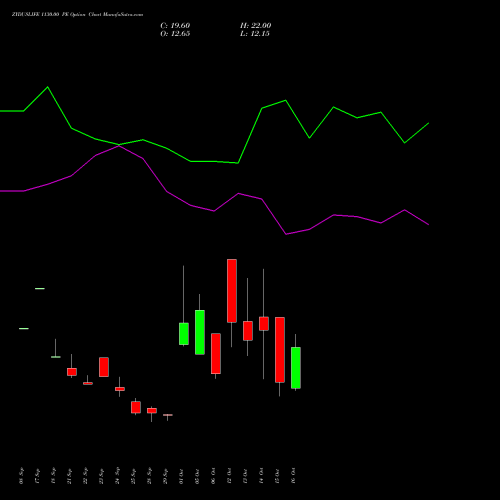Click the low value L: 12.15
The width and height of the screenshot is (500, 500).
255,34
